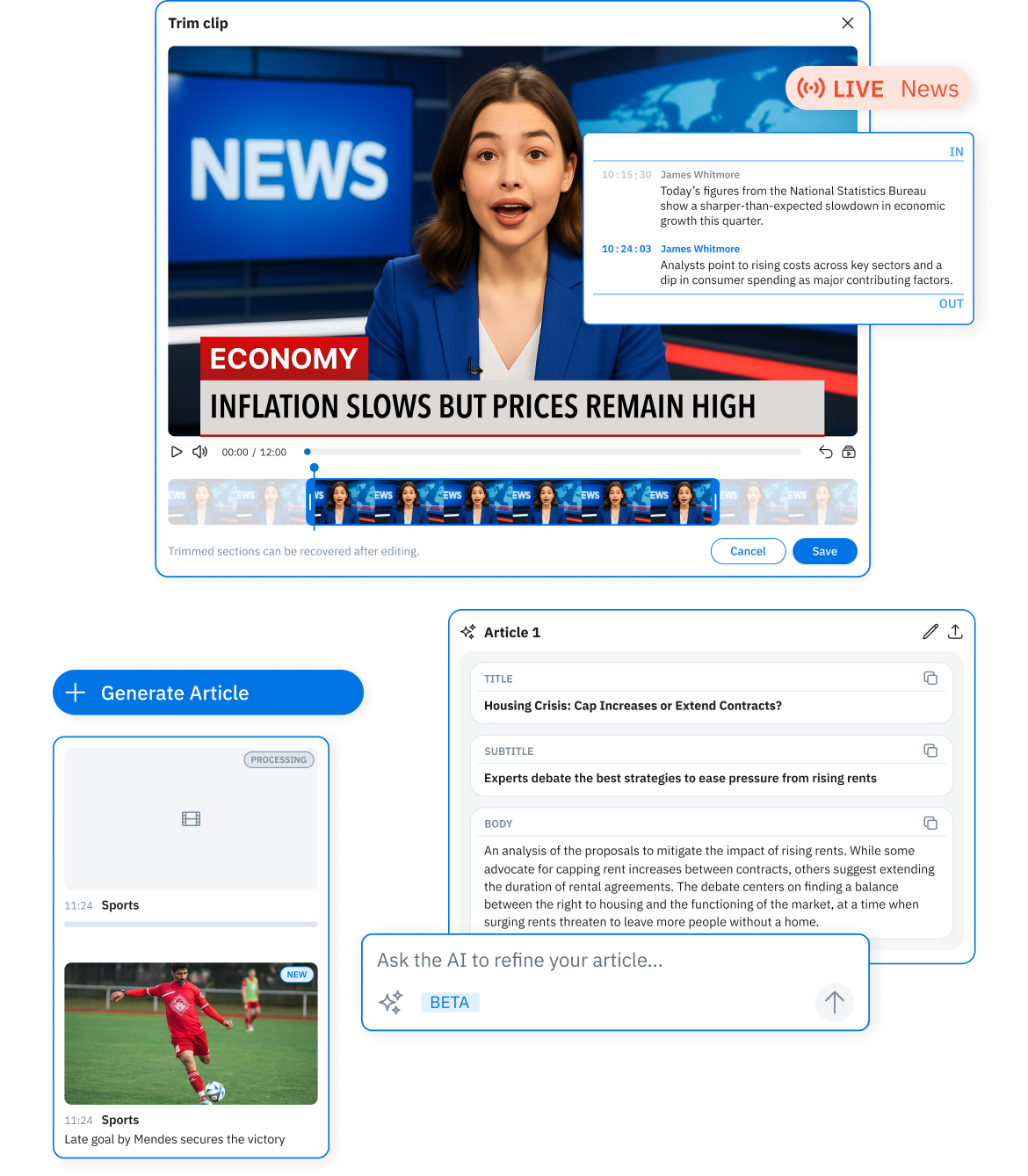Image resolution: width=1028 pixels, height=1176 pixels.
Task: Click the clip export icon beside undo
Action: pyautogui.click(x=849, y=452)
